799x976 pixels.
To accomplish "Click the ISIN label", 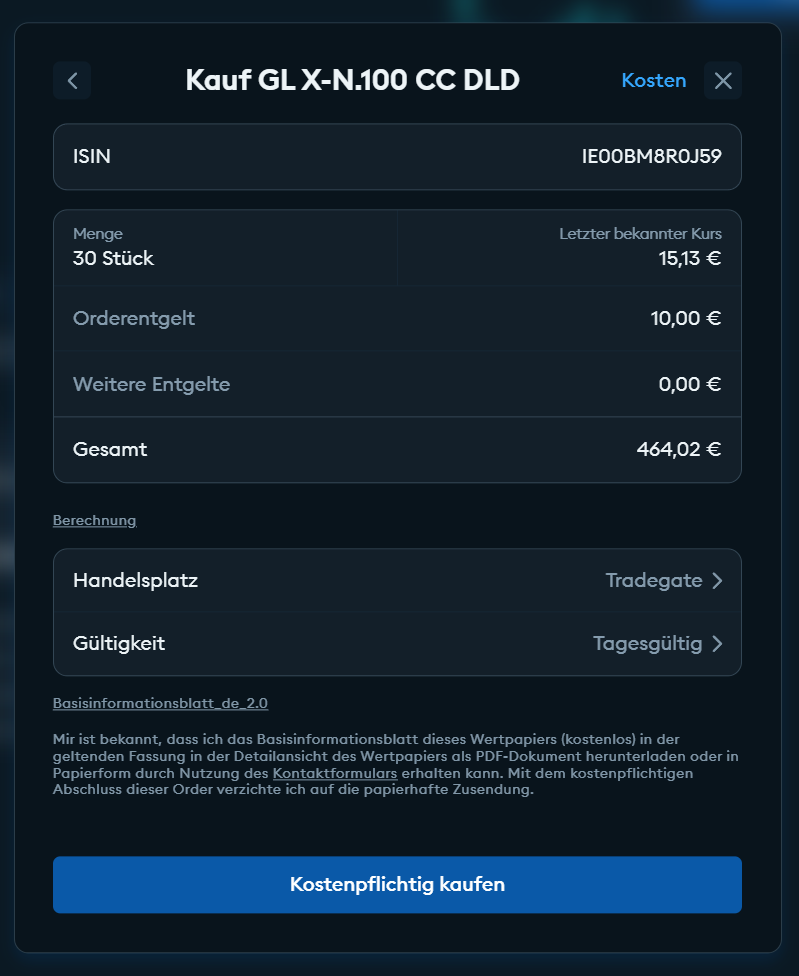I will [92, 156].
